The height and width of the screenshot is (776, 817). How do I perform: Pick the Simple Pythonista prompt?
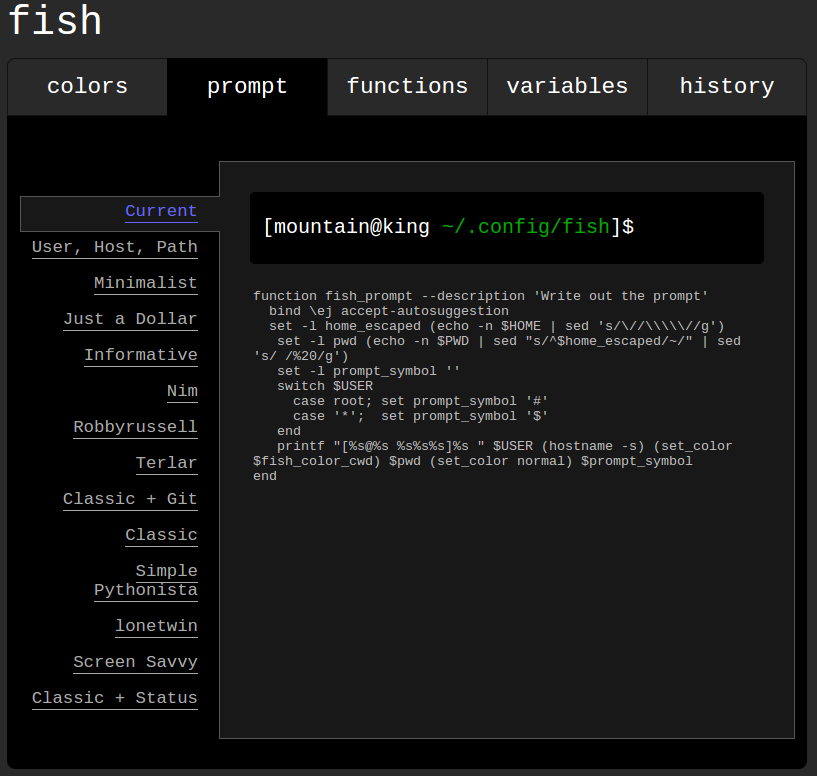[x=146, y=581]
